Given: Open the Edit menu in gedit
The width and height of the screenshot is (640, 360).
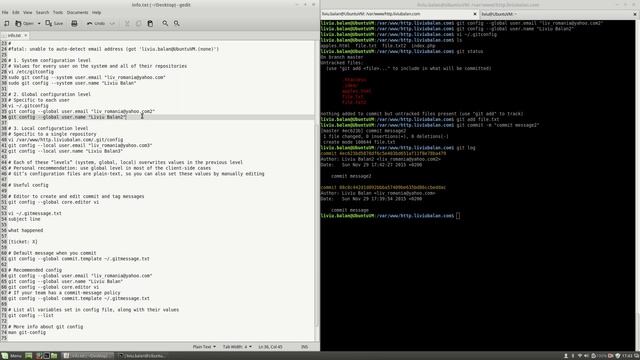Looking at the screenshot, I should (x=16, y=13).
